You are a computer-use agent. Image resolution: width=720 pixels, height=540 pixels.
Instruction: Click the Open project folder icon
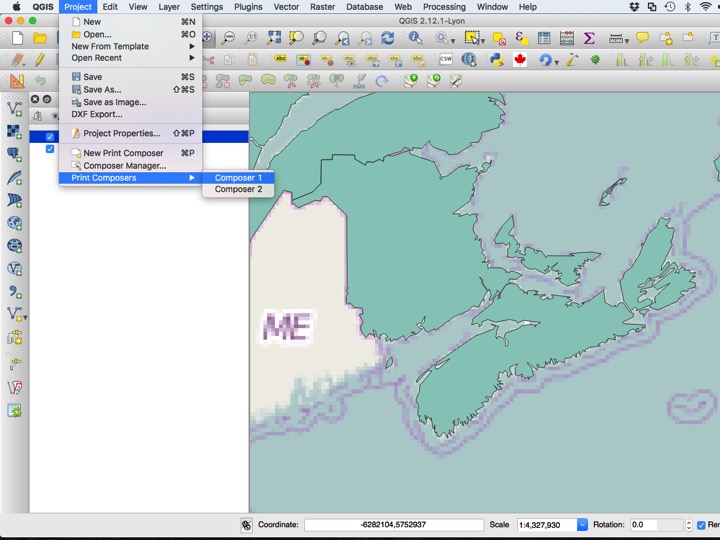pyautogui.click(x=40, y=38)
